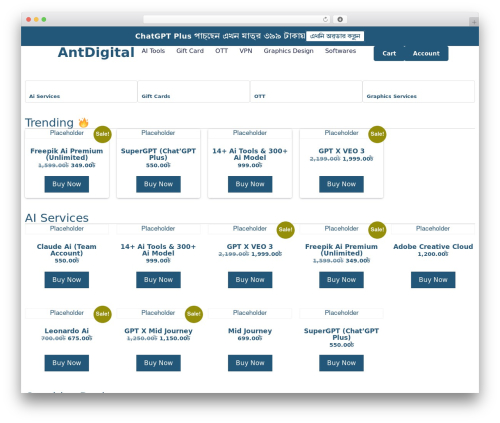Buy SuperGPT in AI Services section
The width and height of the screenshot is (500, 423).
pyautogui.click(x=341, y=363)
